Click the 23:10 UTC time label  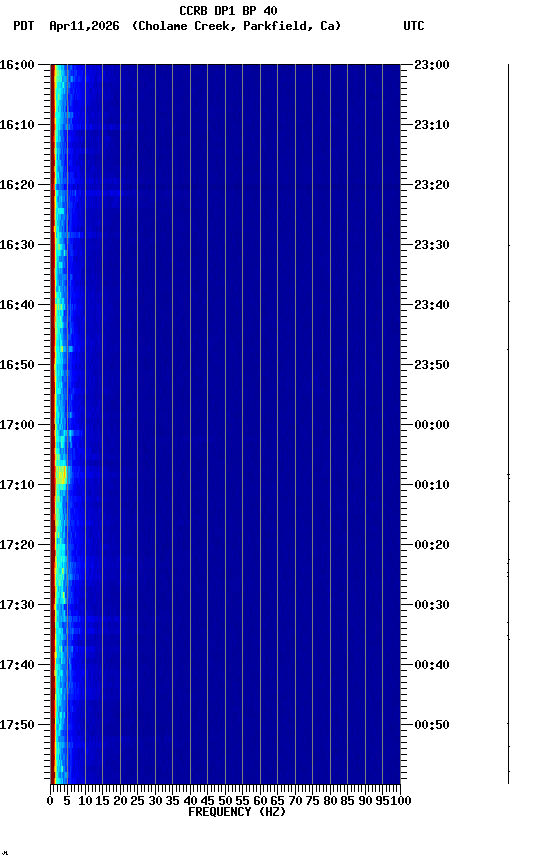click(432, 125)
